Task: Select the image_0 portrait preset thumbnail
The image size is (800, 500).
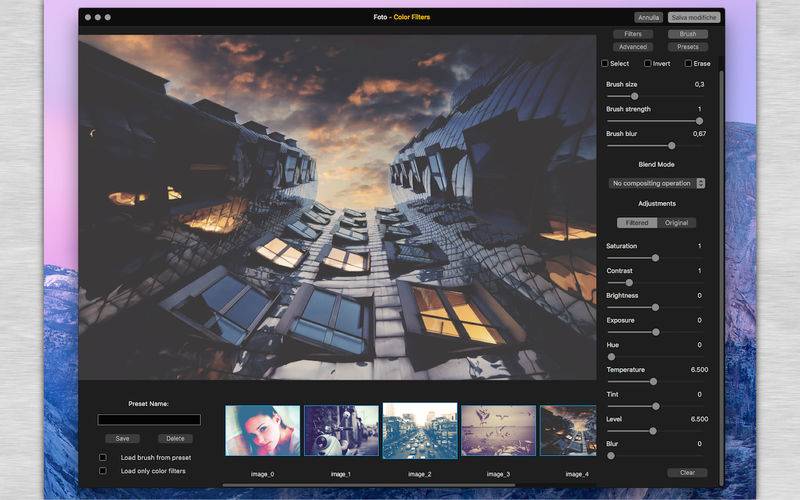Action: [263, 431]
